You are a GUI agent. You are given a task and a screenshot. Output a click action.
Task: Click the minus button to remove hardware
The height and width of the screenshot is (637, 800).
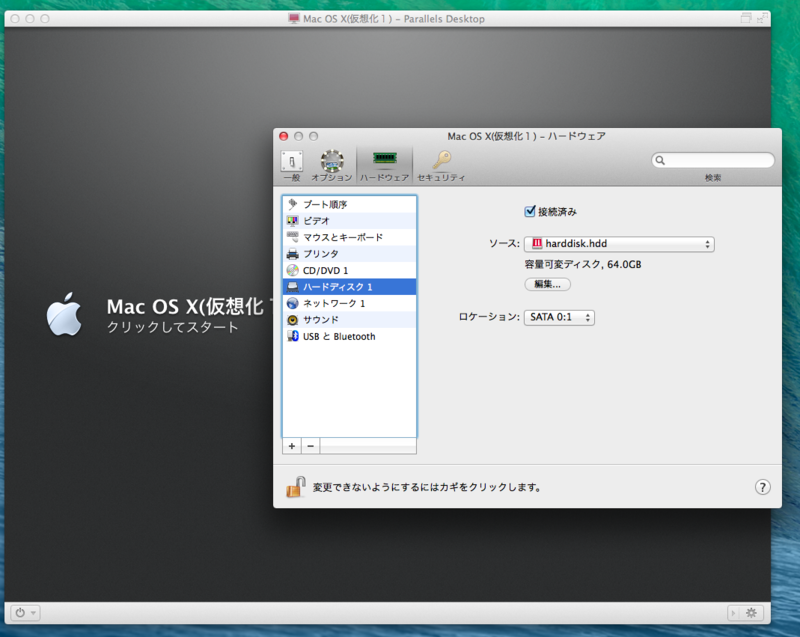(311, 446)
